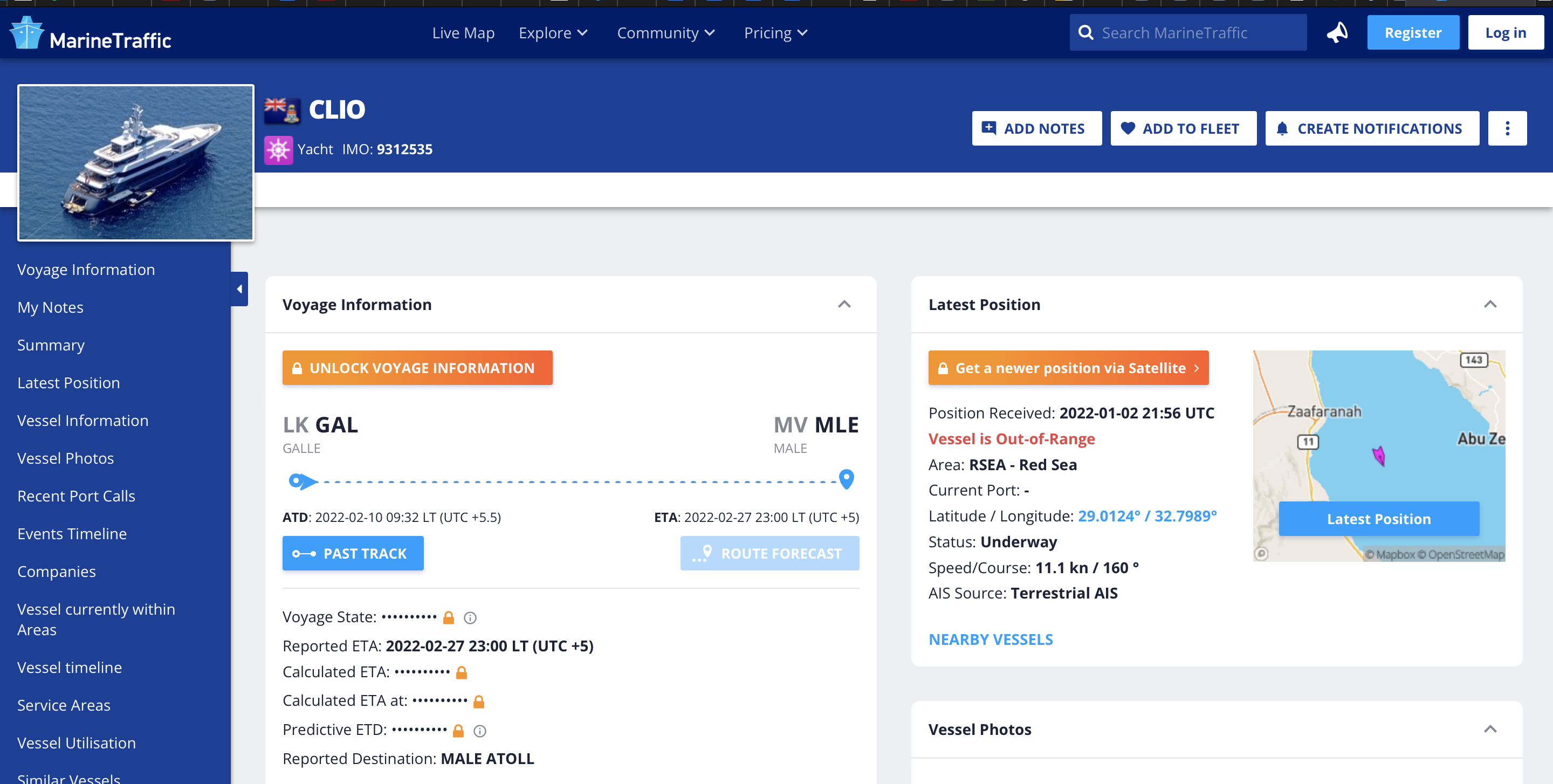Click the PAST TRACK button
This screenshot has width=1553, height=784.
[x=353, y=553]
